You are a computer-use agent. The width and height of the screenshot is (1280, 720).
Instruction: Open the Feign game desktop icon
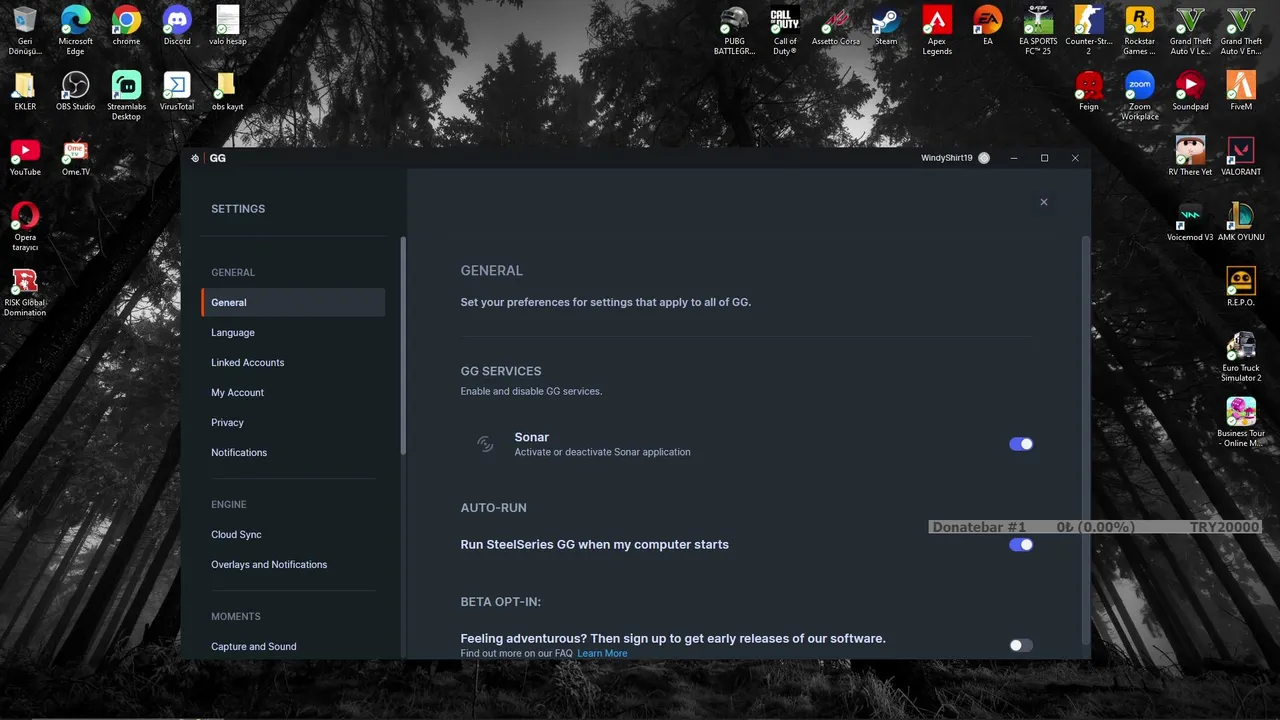coord(1089,85)
